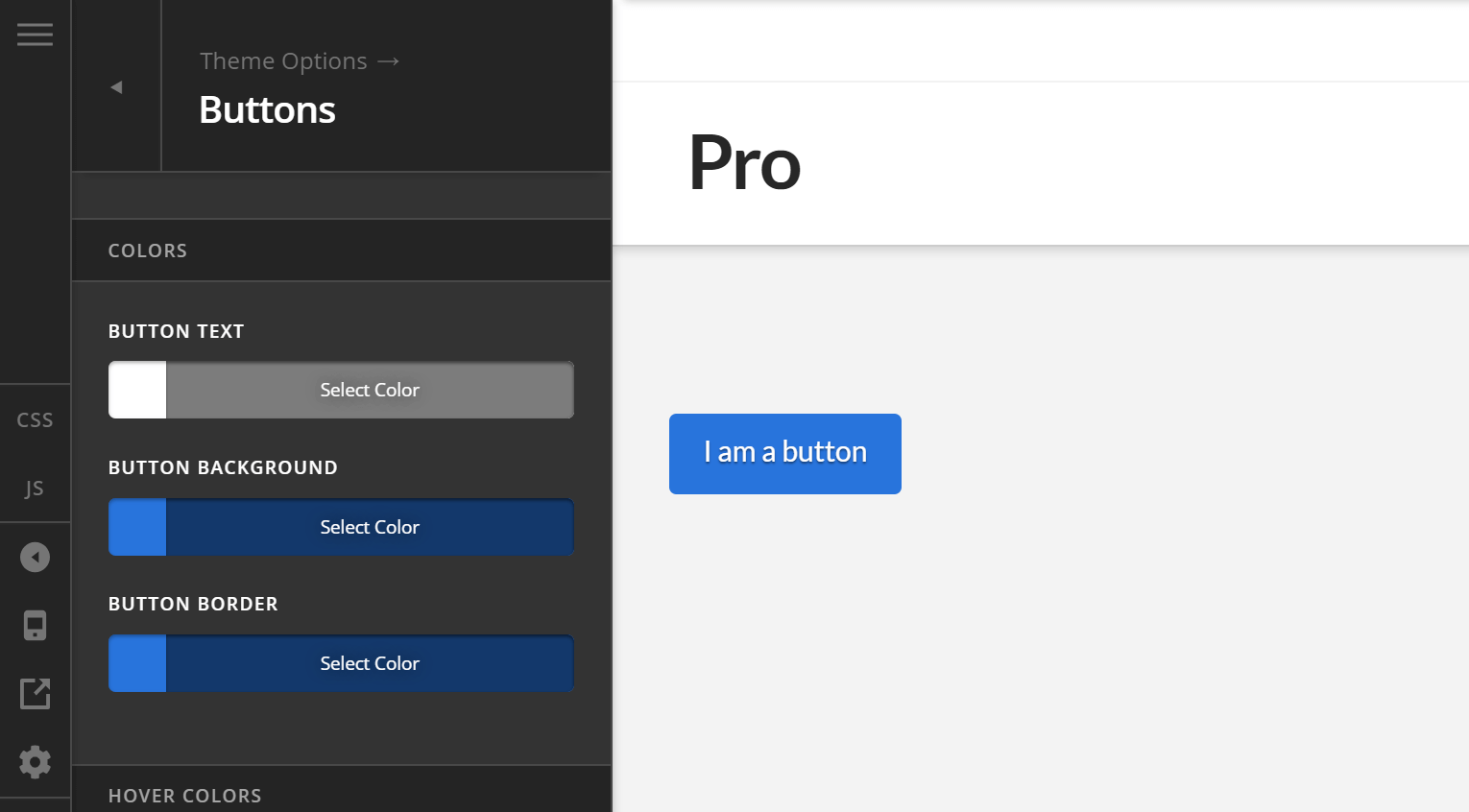Open preview in new window
The height and width of the screenshot is (812, 1469).
tap(35, 693)
